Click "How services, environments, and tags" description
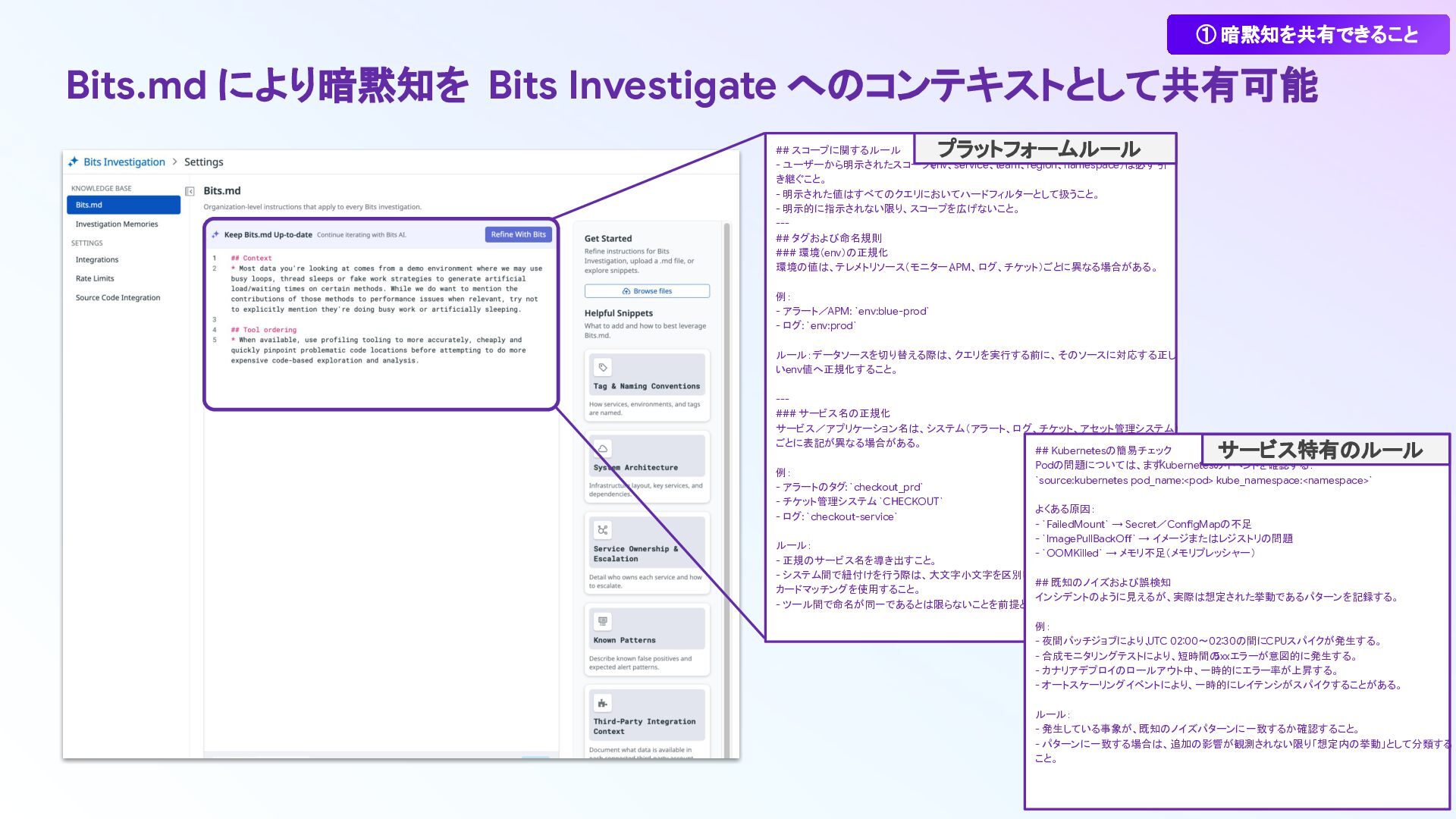The width and height of the screenshot is (1456, 819). (645, 408)
